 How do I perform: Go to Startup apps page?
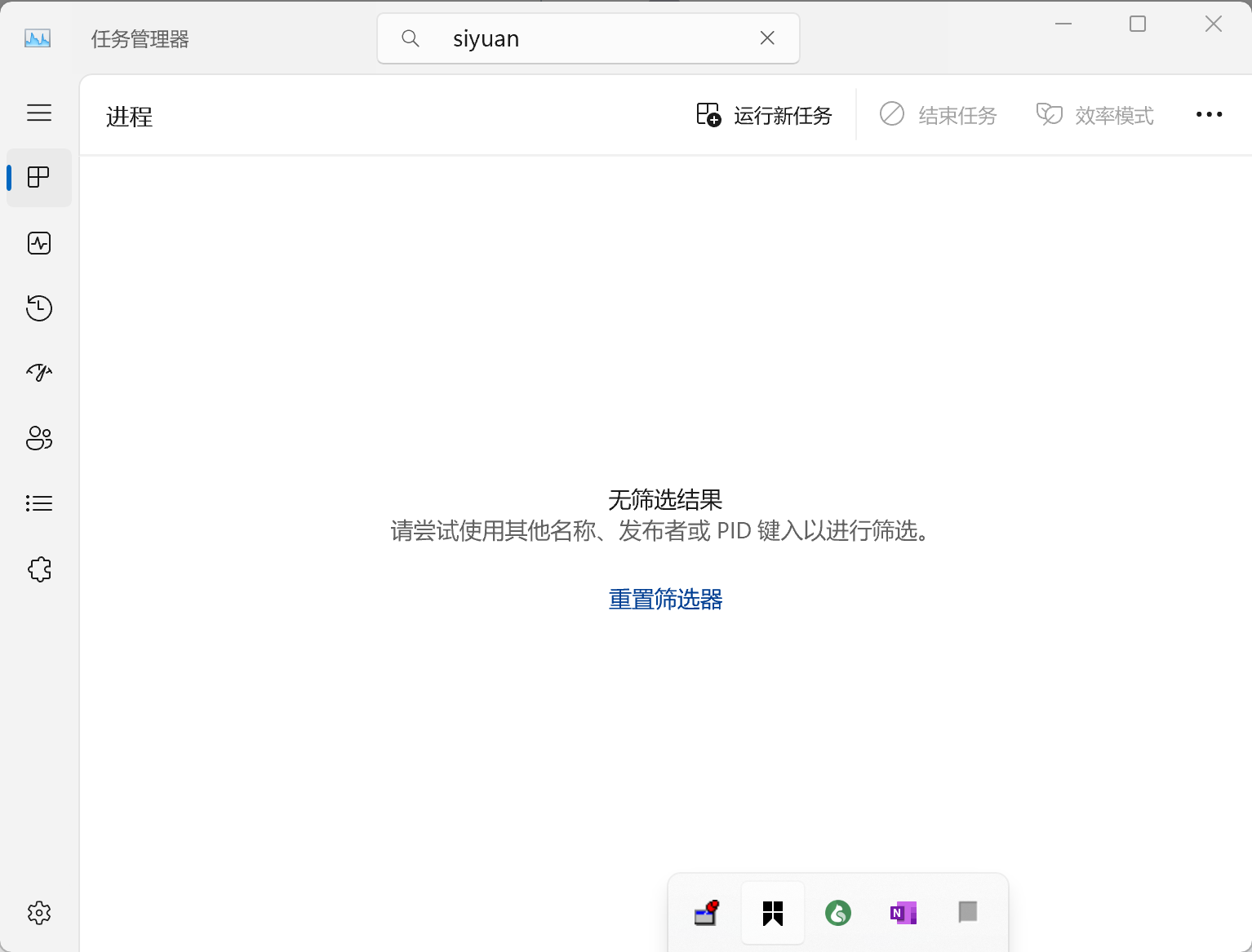coord(39,373)
